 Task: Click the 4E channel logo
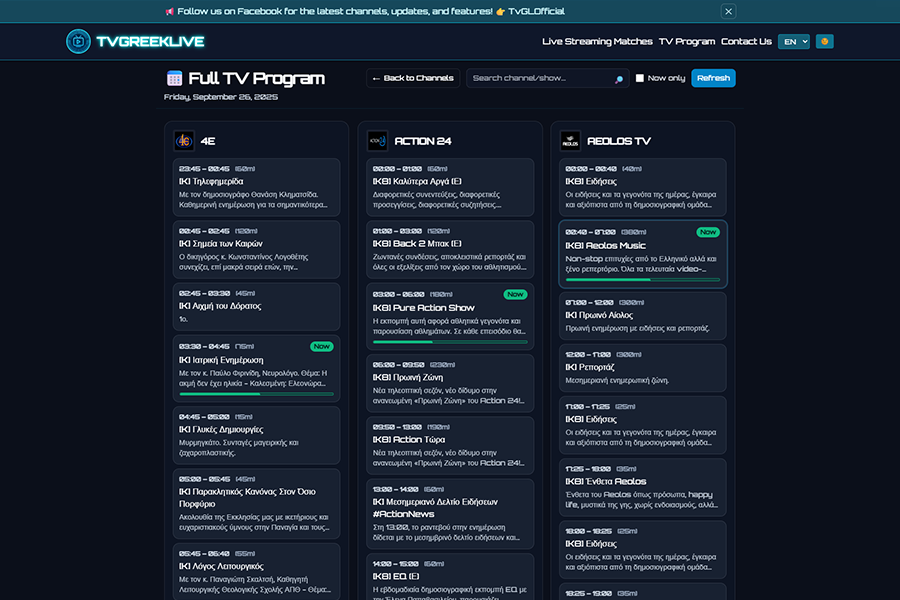(x=186, y=141)
